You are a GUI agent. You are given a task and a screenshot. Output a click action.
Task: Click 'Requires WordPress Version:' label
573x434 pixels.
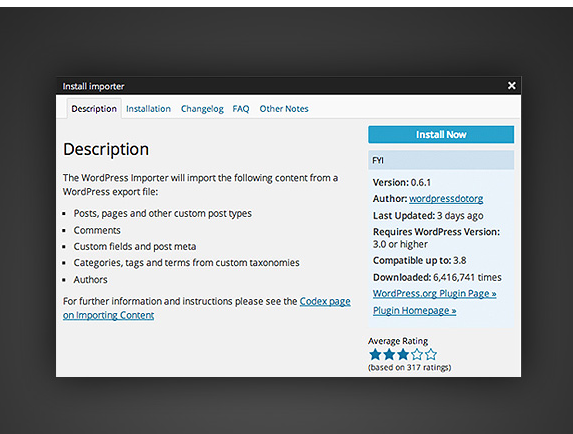tap(436, 232)
